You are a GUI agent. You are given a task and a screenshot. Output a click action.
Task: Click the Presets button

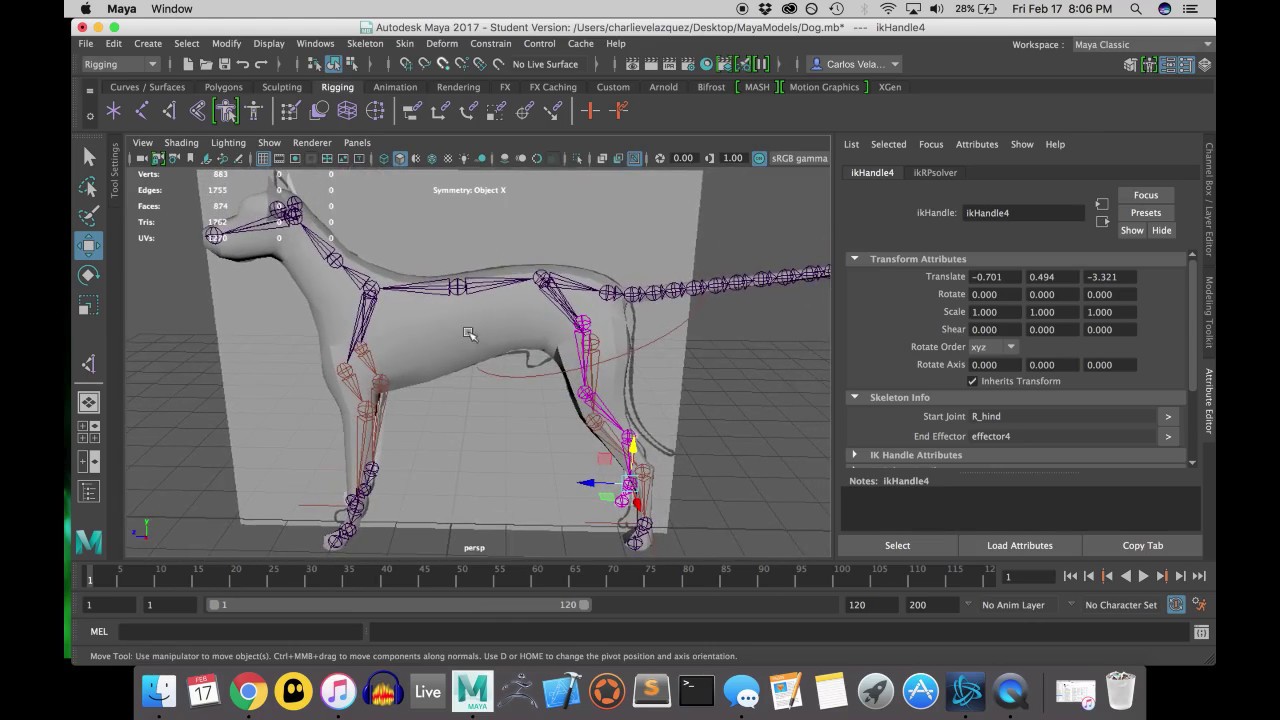coord(1146,213)
